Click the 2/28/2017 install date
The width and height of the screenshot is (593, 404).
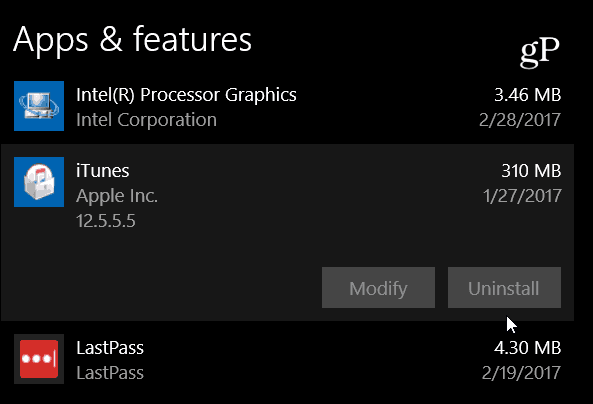tap(520, 120)
